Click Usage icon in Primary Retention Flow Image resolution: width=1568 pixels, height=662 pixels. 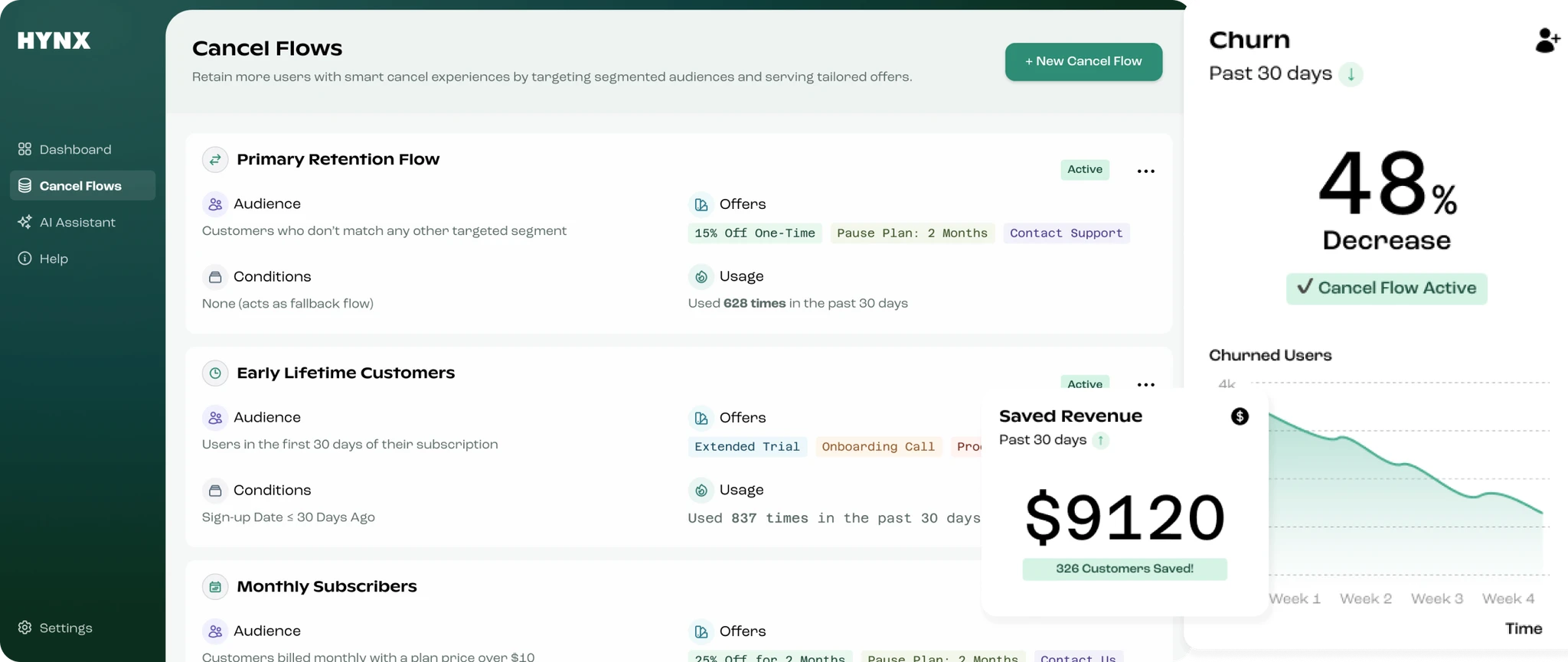(701, 276)
